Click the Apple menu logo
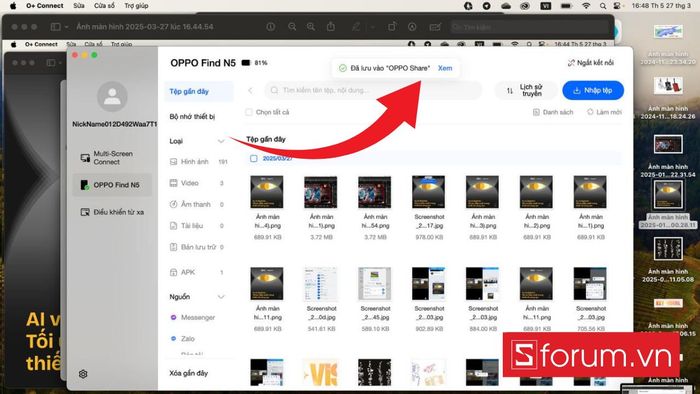Viewport: 700px width, 394px height. 13,6
